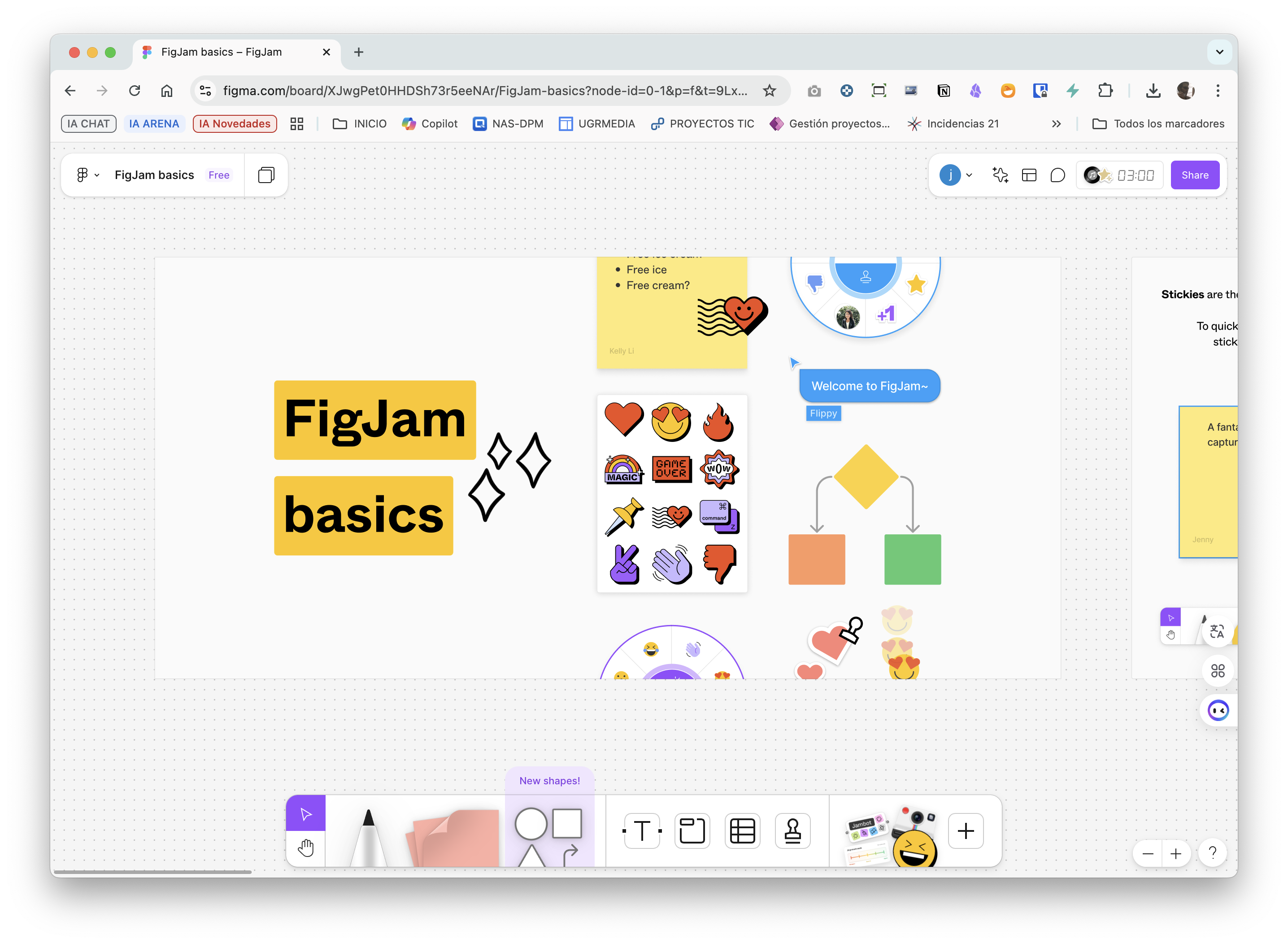This screenshot has height=944, width=1288.
Task: Open the Copilot bookmark
Action: point(430,123)
